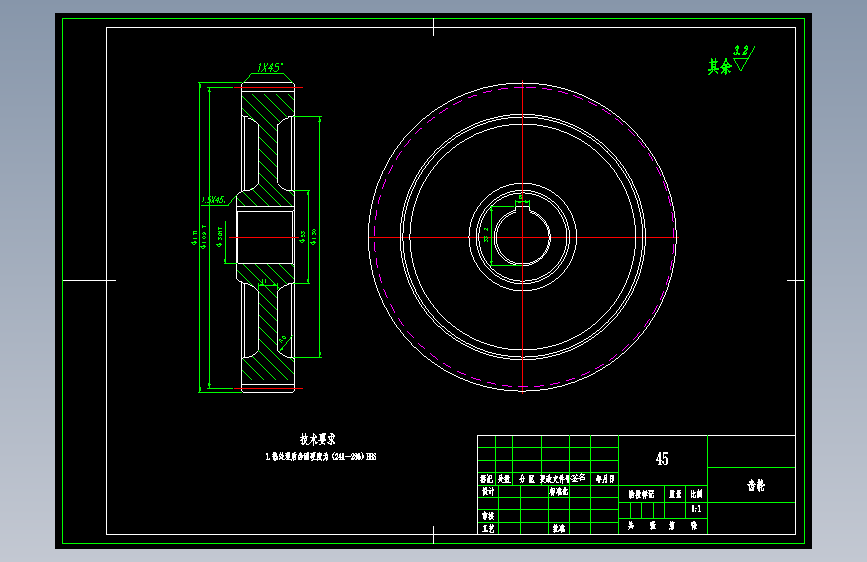867x562 pixels.
Task: Click the 技术要求 heading
Action: 317,439
